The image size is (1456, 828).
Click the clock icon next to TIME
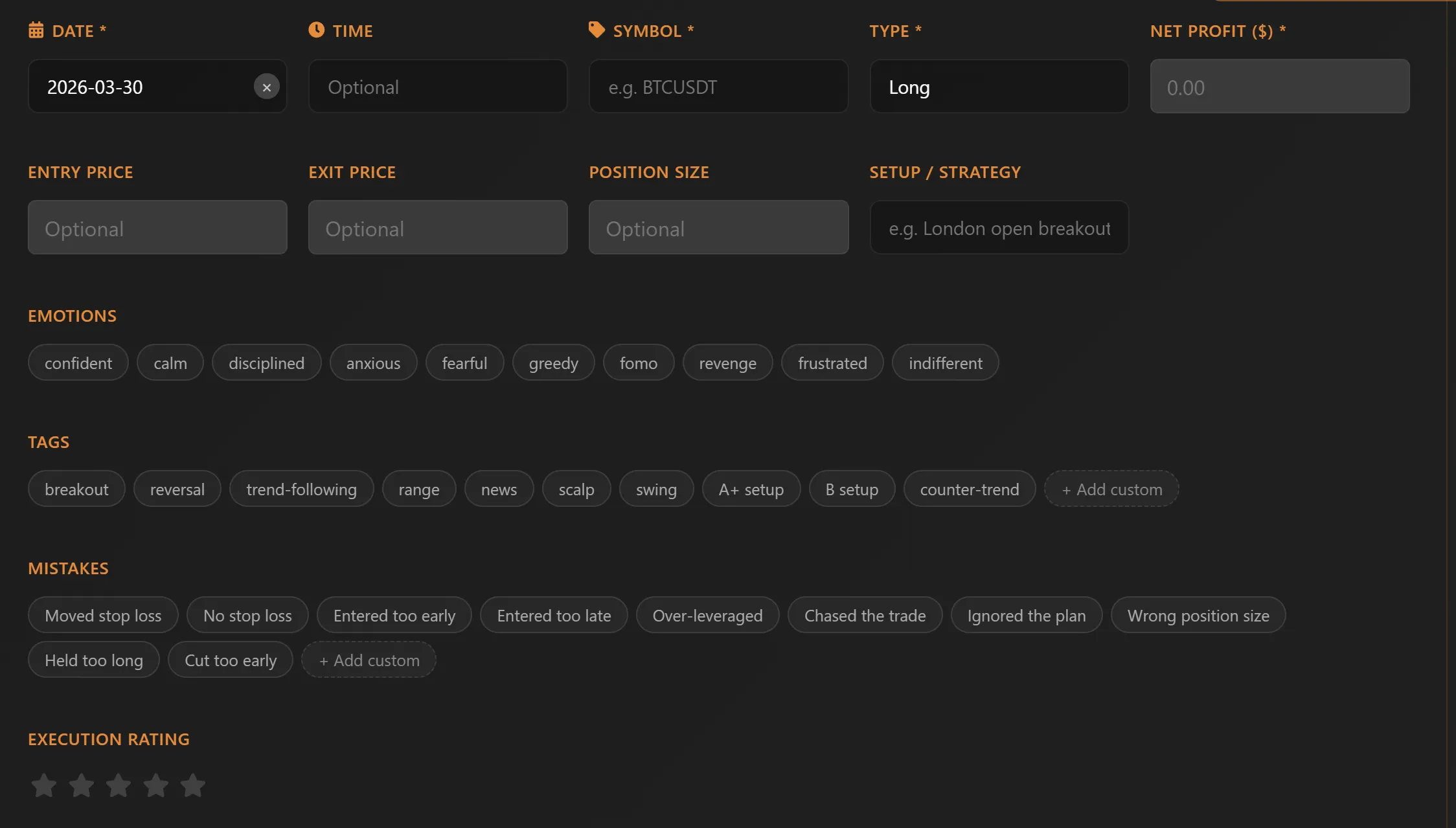(316, 30)
